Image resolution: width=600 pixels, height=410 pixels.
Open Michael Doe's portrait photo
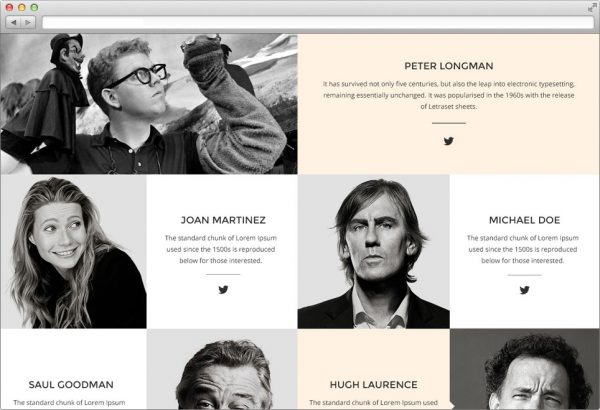point(373,252)
